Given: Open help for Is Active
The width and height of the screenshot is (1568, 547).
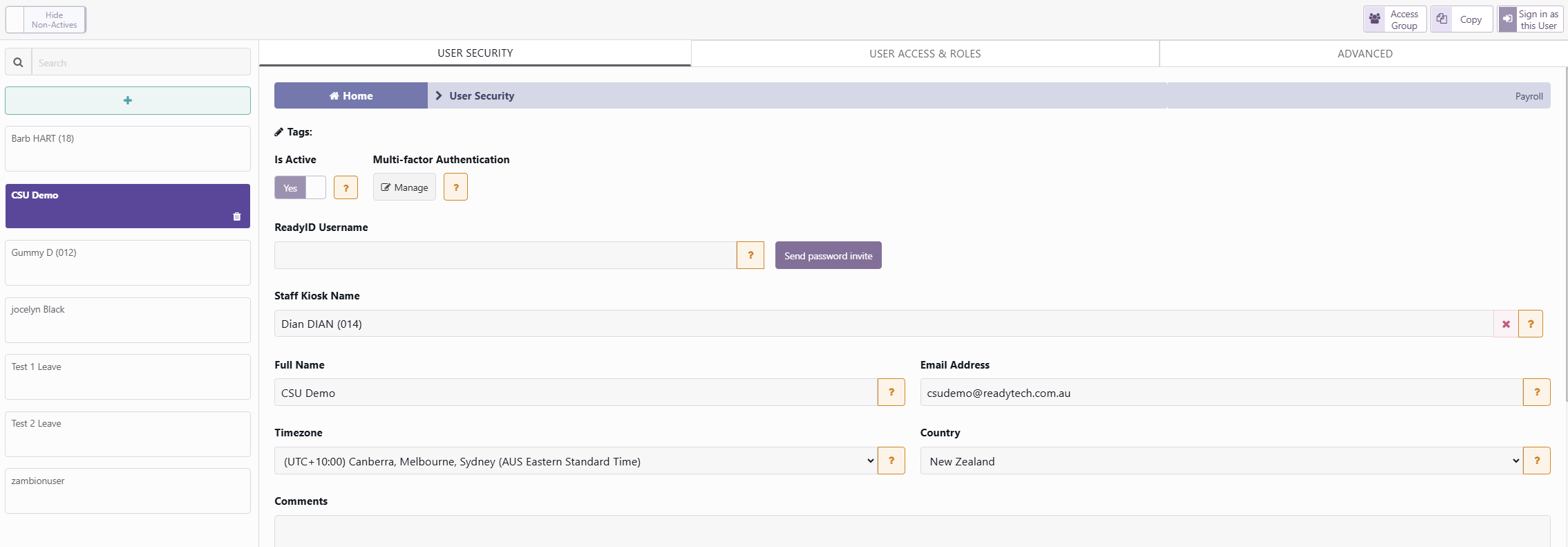Looking at the screenshot, I should (346, 187).
